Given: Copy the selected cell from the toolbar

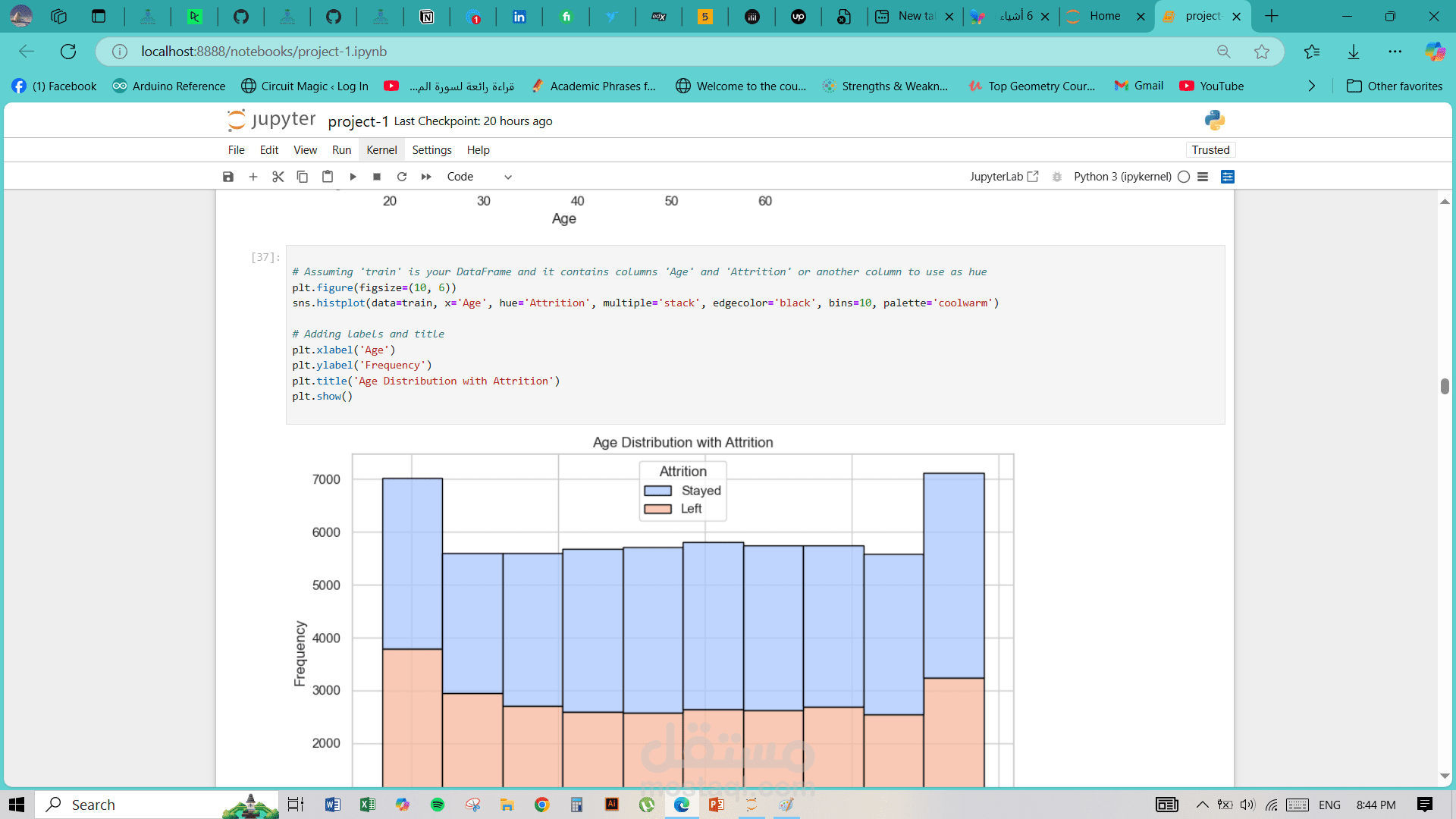Looking at the screenshot, I should click(302, 177).
